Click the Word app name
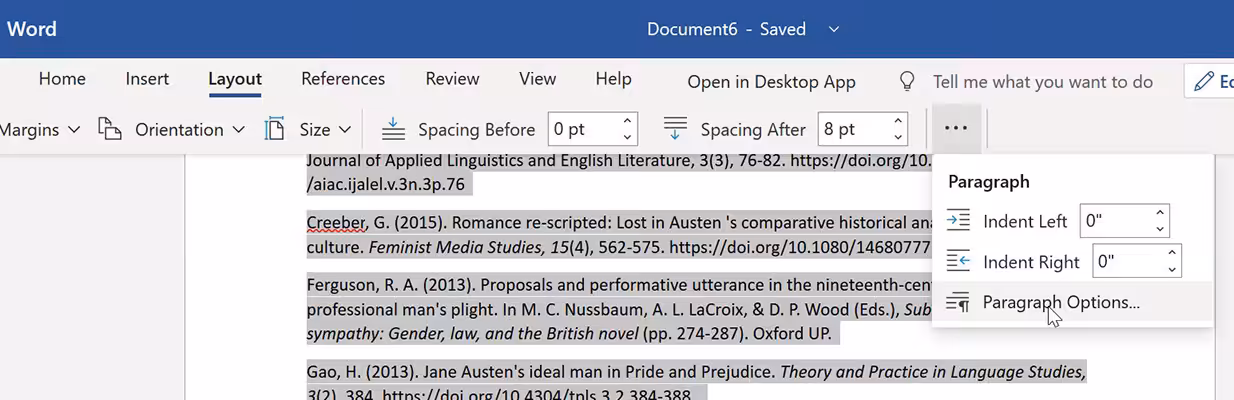1234x400 pixels. click(x=32, y=28)
